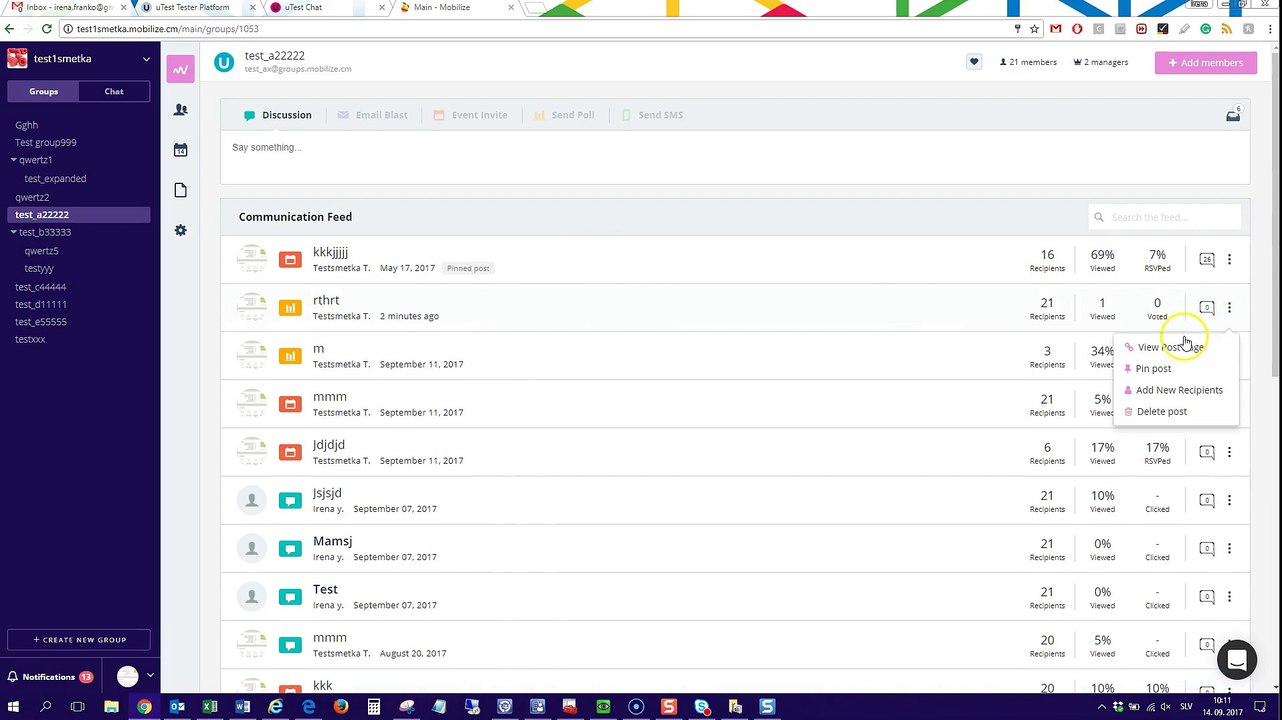
Task: Click the Add members button
Action: tap(1205, 63)
